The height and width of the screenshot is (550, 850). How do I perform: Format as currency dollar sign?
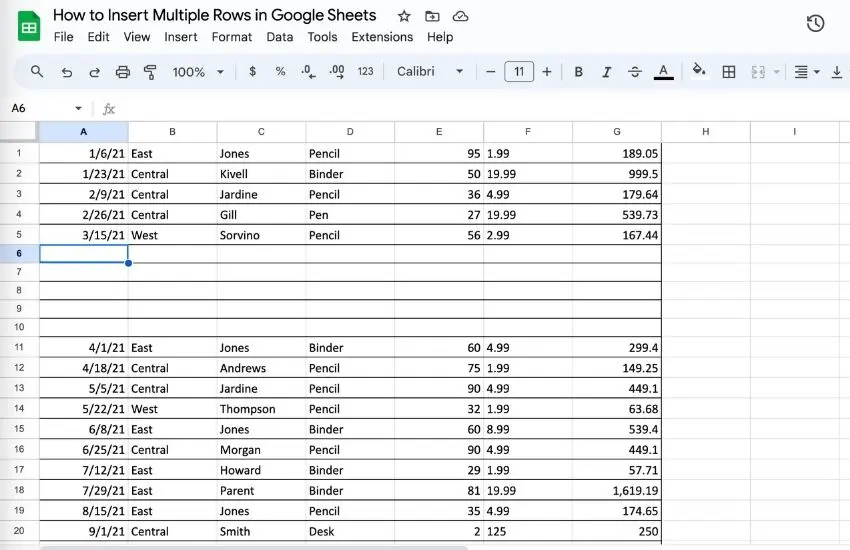(x=252, y=72)
